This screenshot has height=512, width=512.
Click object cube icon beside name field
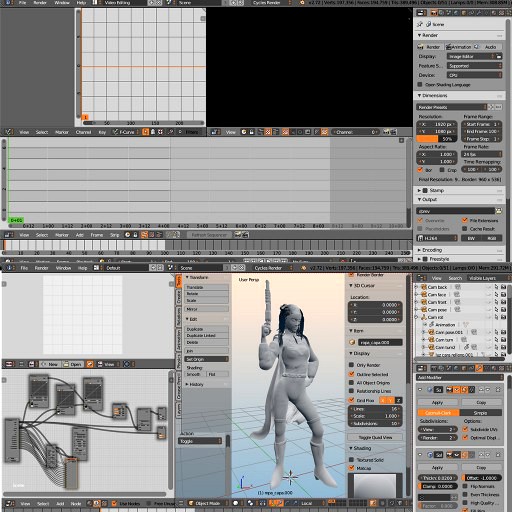352,342
